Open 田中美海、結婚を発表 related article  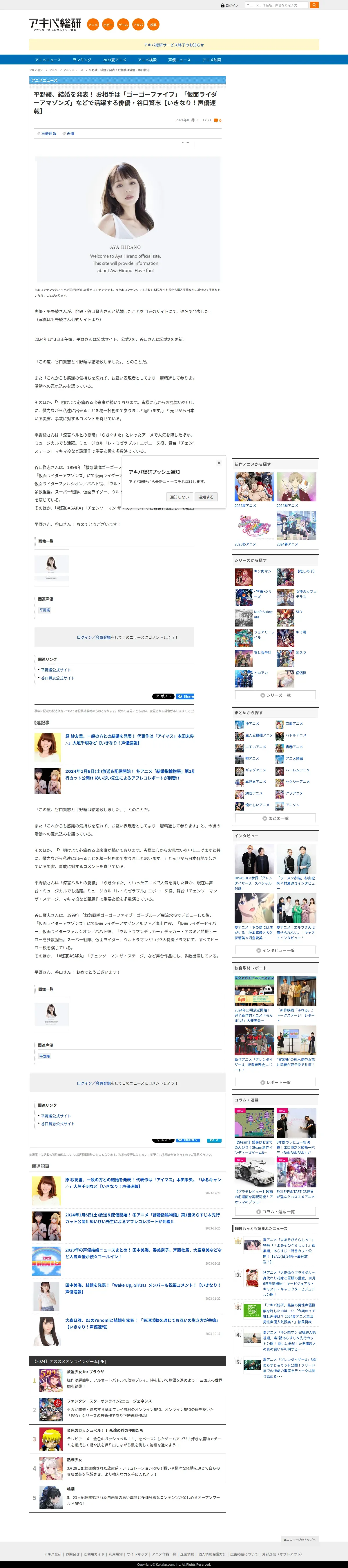point(142,1288)
